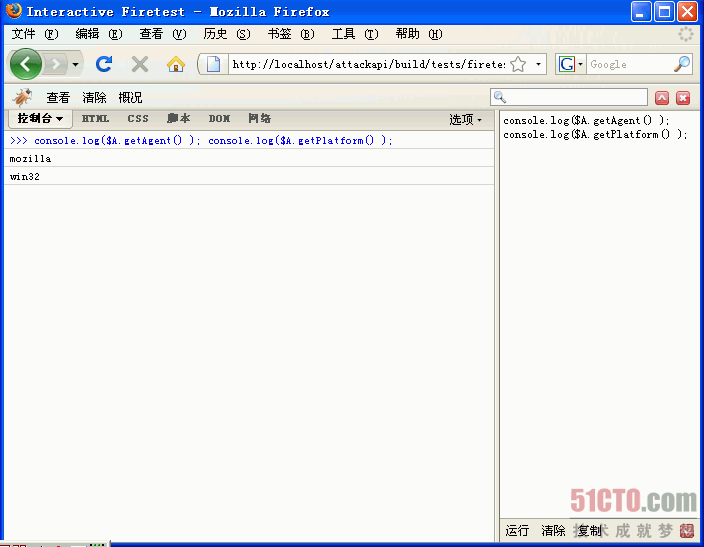Screen dimensions: 704x547
Task: Click the URL address field
Action: (369, 64)
